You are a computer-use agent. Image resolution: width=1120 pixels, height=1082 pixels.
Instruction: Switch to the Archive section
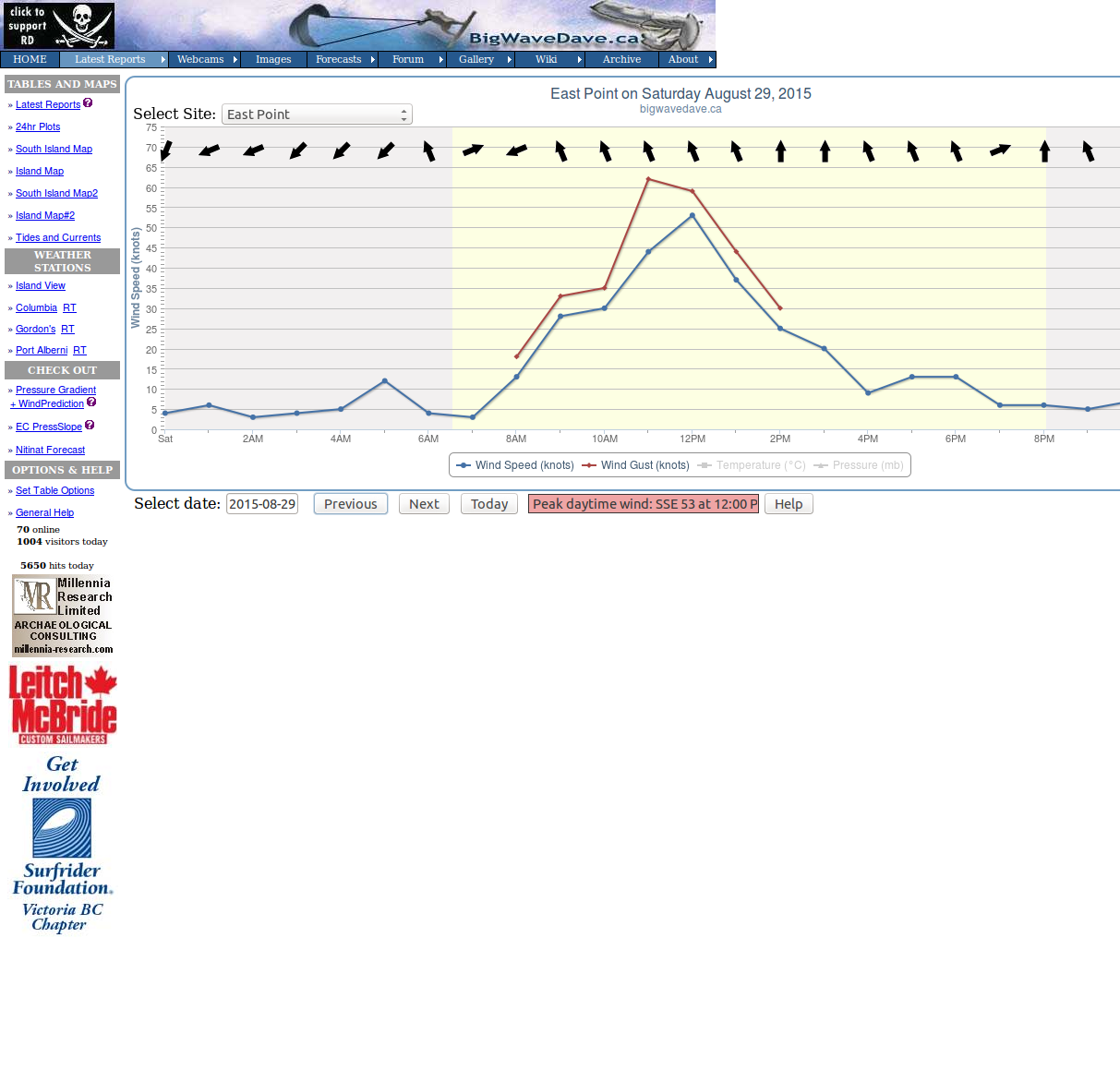tap(620, 59)
